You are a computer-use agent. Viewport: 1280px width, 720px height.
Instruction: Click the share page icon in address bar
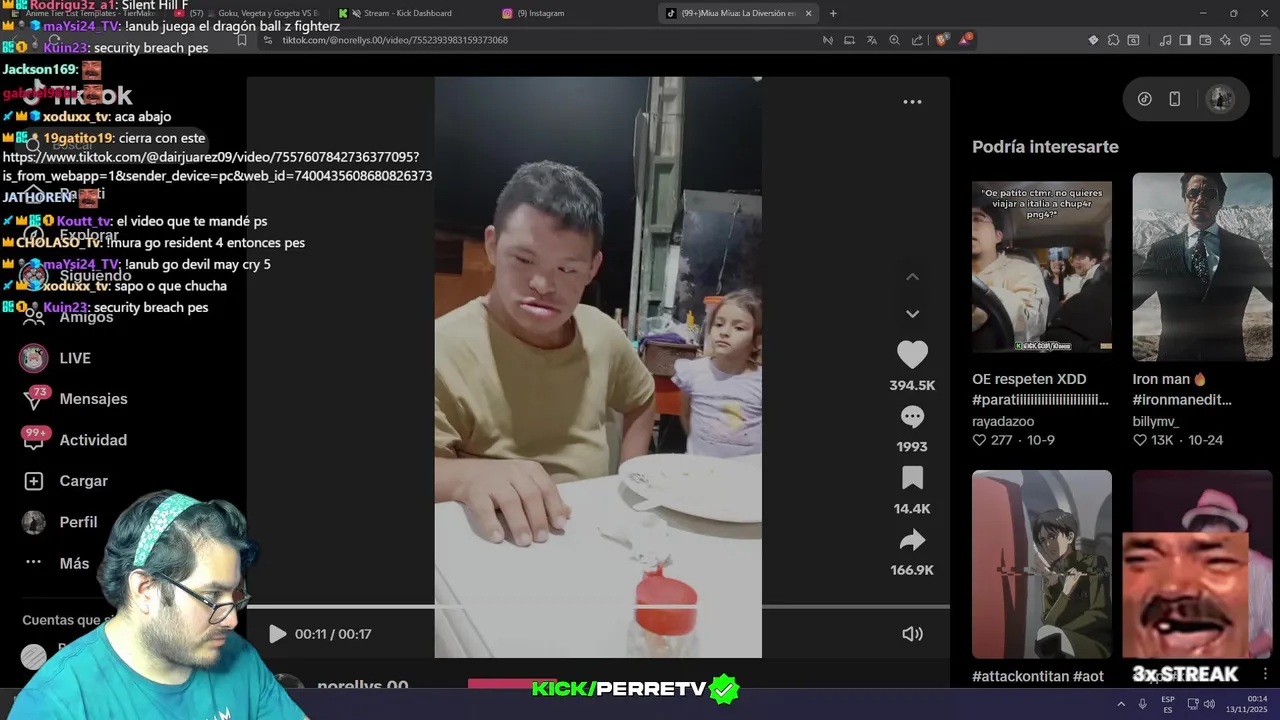[917, 40]
